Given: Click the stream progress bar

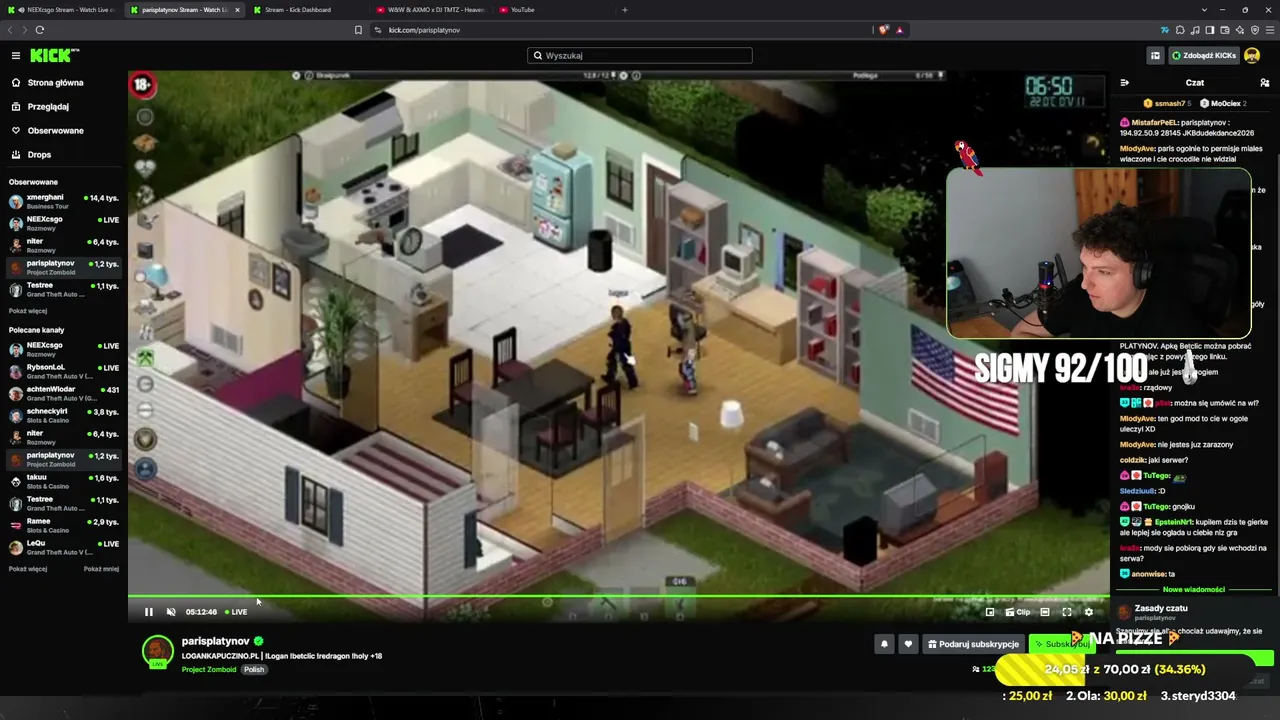Looking at the screenshot, I should (x=618, y=598).
